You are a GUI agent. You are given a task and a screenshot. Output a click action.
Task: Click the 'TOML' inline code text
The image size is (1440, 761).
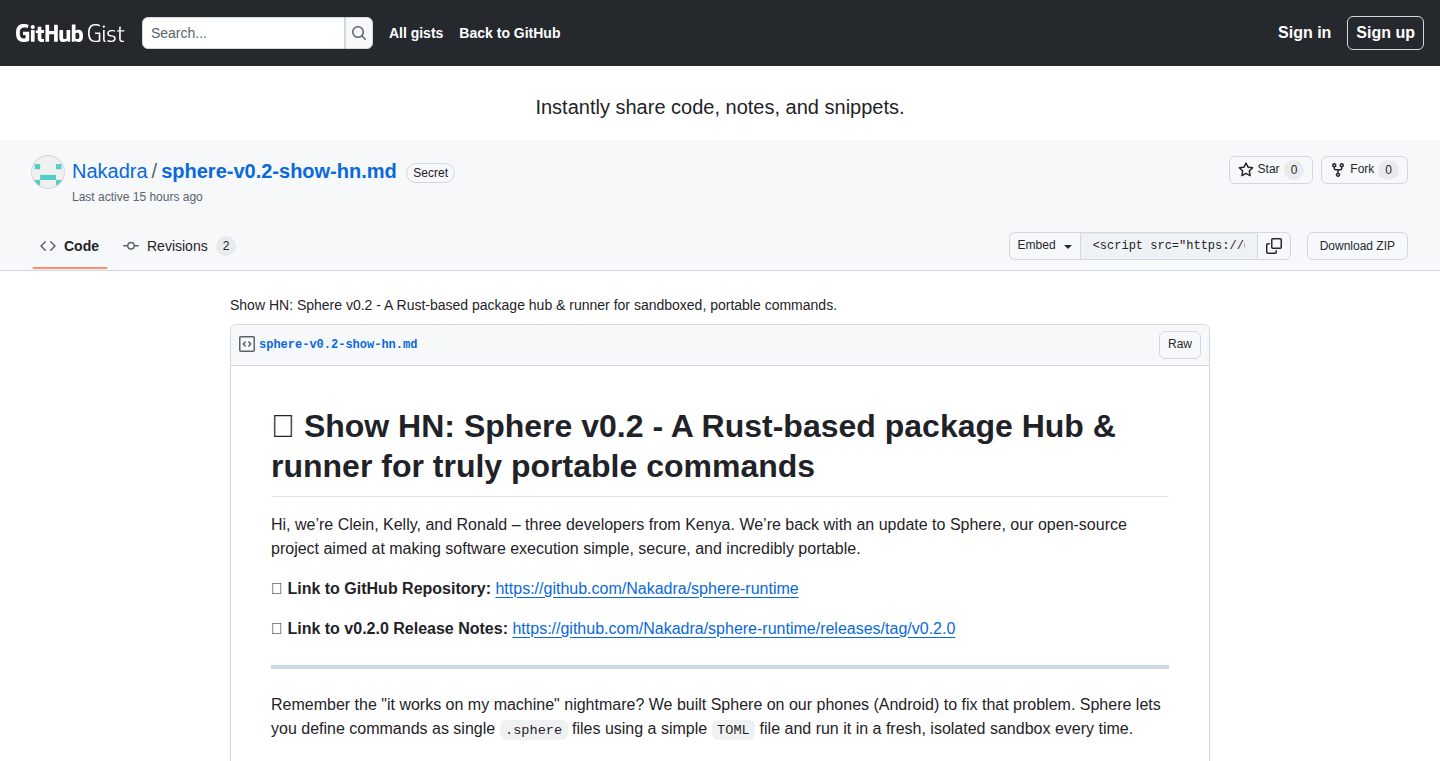733,729
